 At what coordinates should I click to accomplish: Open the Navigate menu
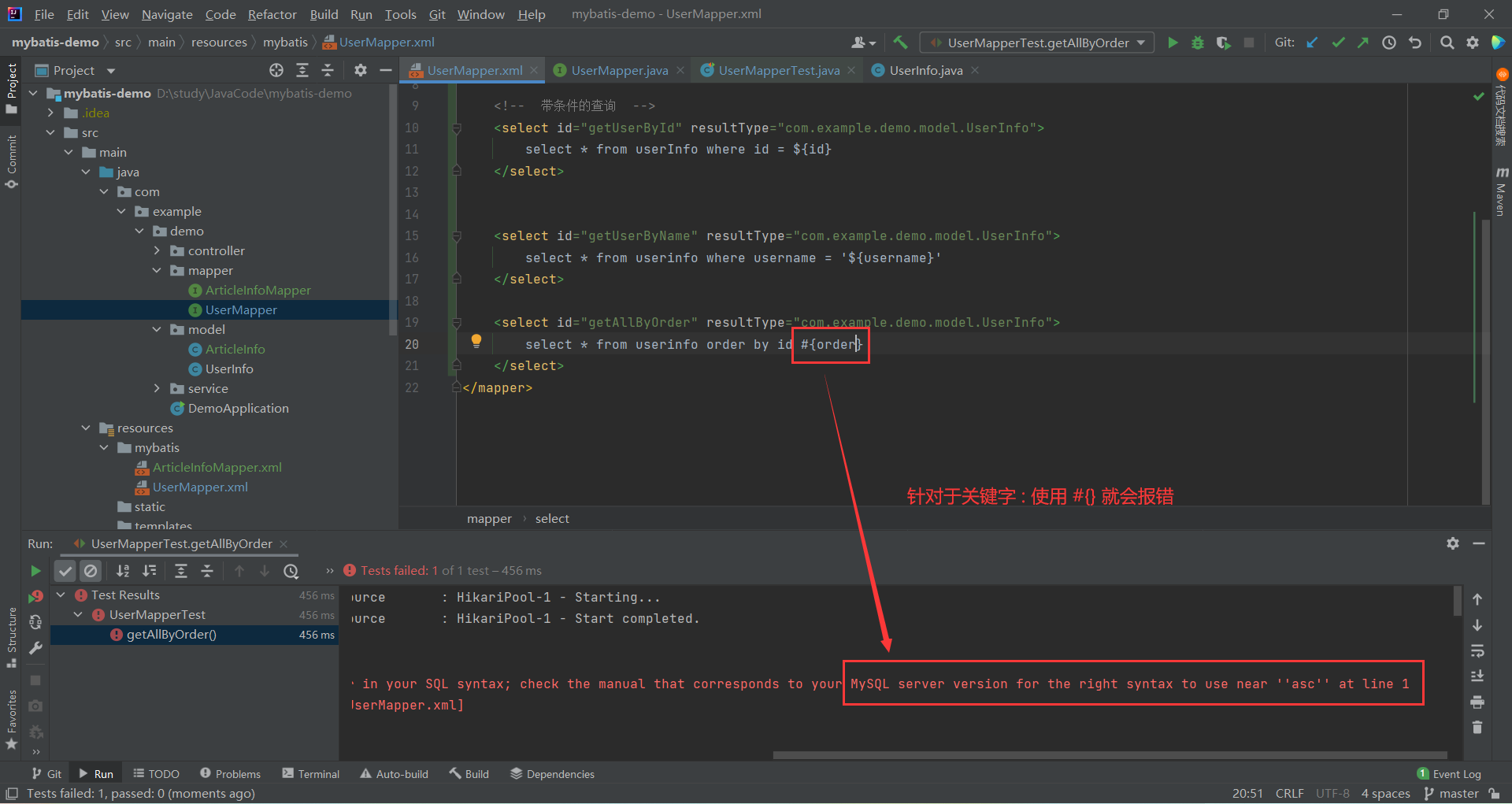(x=167, y=14)
